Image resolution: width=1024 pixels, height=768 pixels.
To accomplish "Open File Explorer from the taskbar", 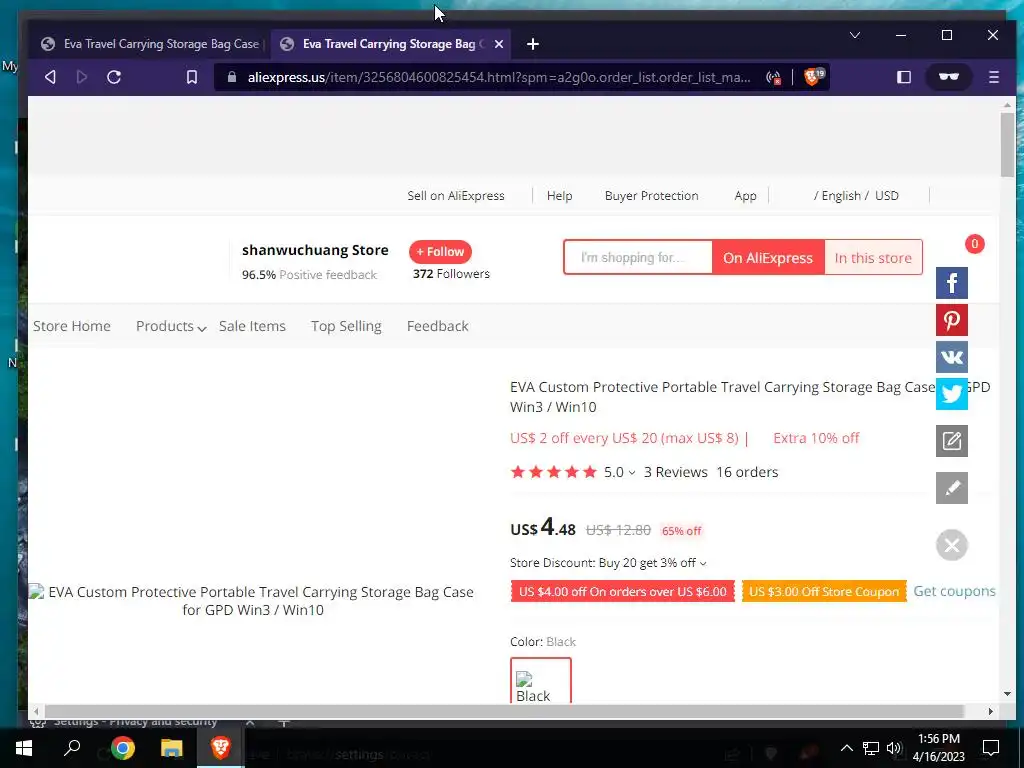I will tap(172, 748).
